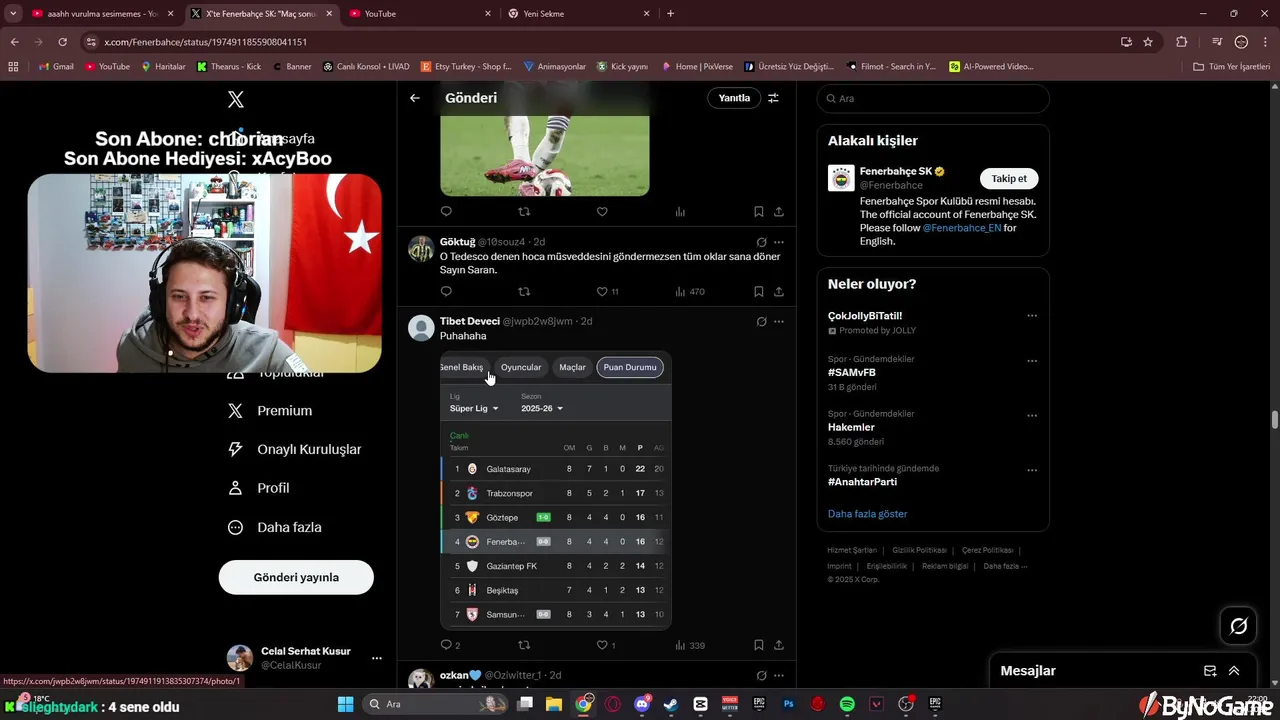This screenshot has height=720, width=1280.
Task: Open more options on Göktuğ's reply
Action: coord(779,242)
